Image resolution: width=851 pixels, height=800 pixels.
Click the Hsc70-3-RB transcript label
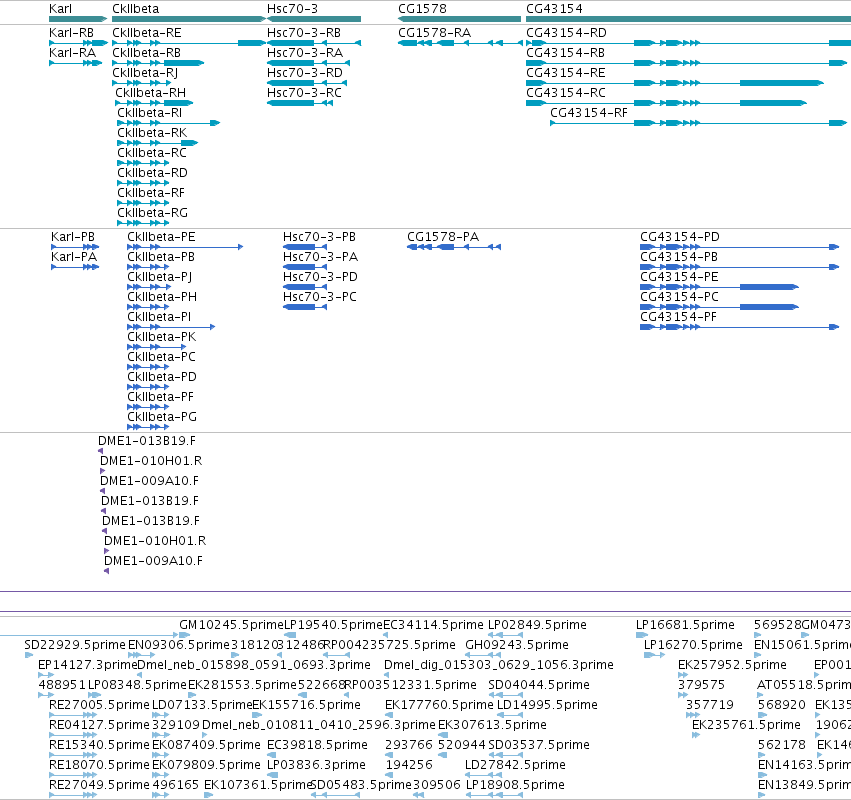(x=304, y=33)
